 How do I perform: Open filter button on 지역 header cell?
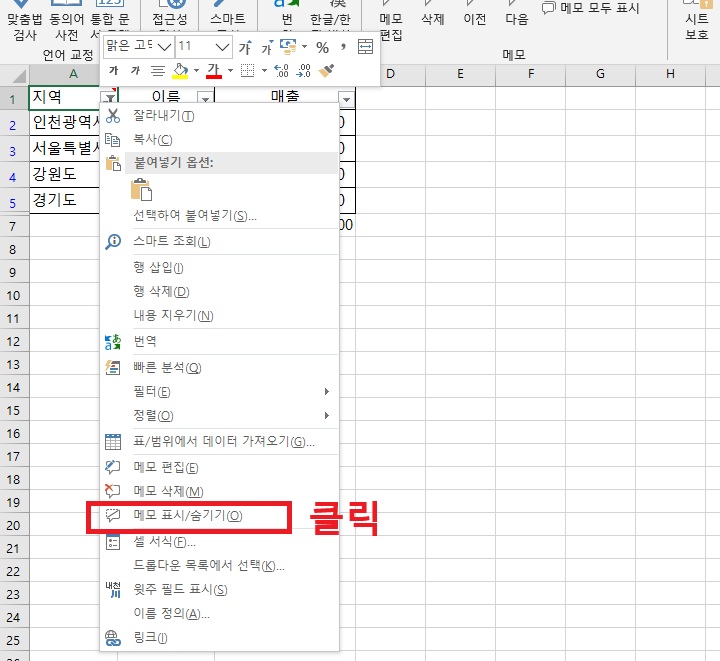(x=110, y=97)
